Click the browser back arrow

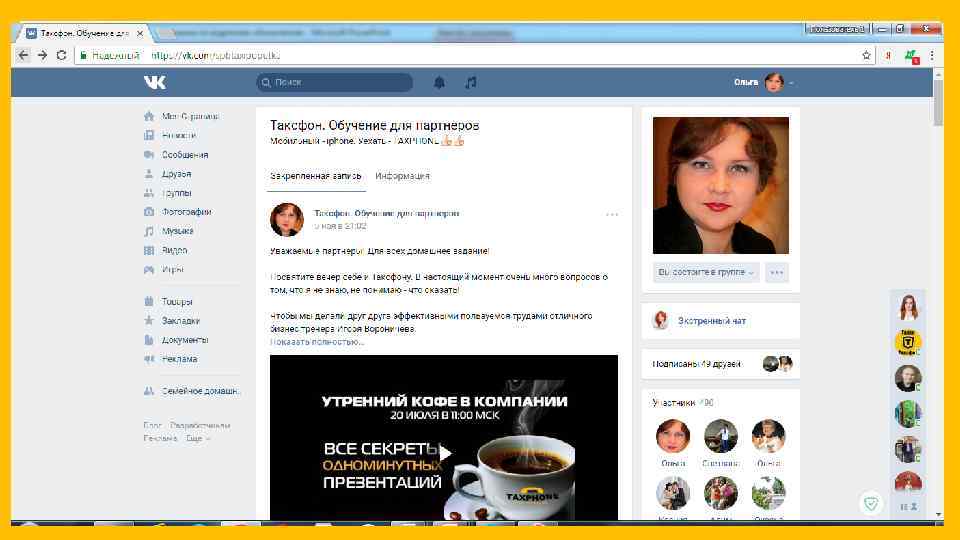pos(23,55)
